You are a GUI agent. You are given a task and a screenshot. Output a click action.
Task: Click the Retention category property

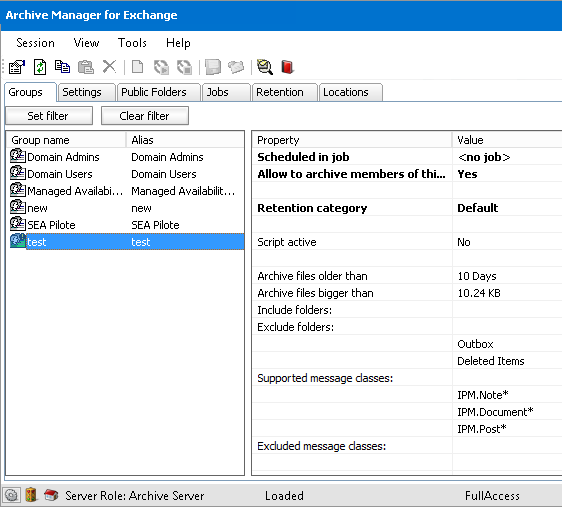tap(312, 208)
